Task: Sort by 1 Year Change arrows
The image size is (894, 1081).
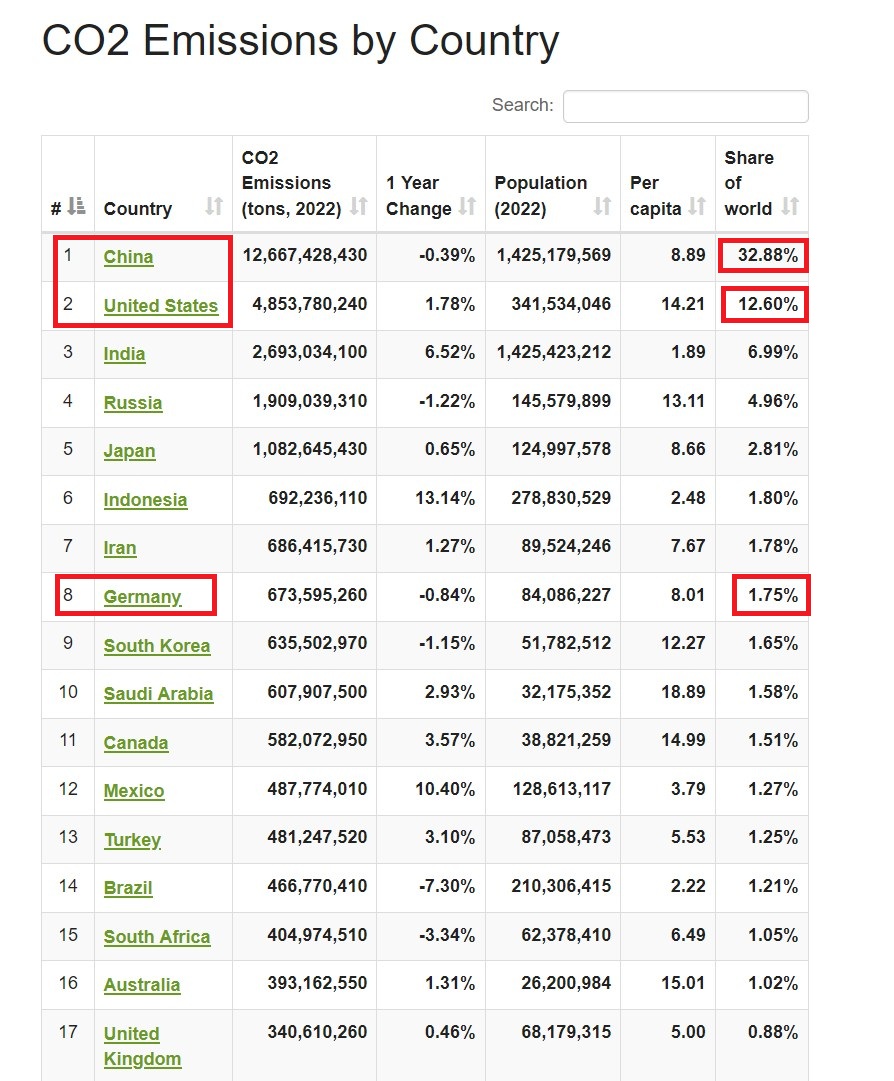Action: [x=467, y=208]
